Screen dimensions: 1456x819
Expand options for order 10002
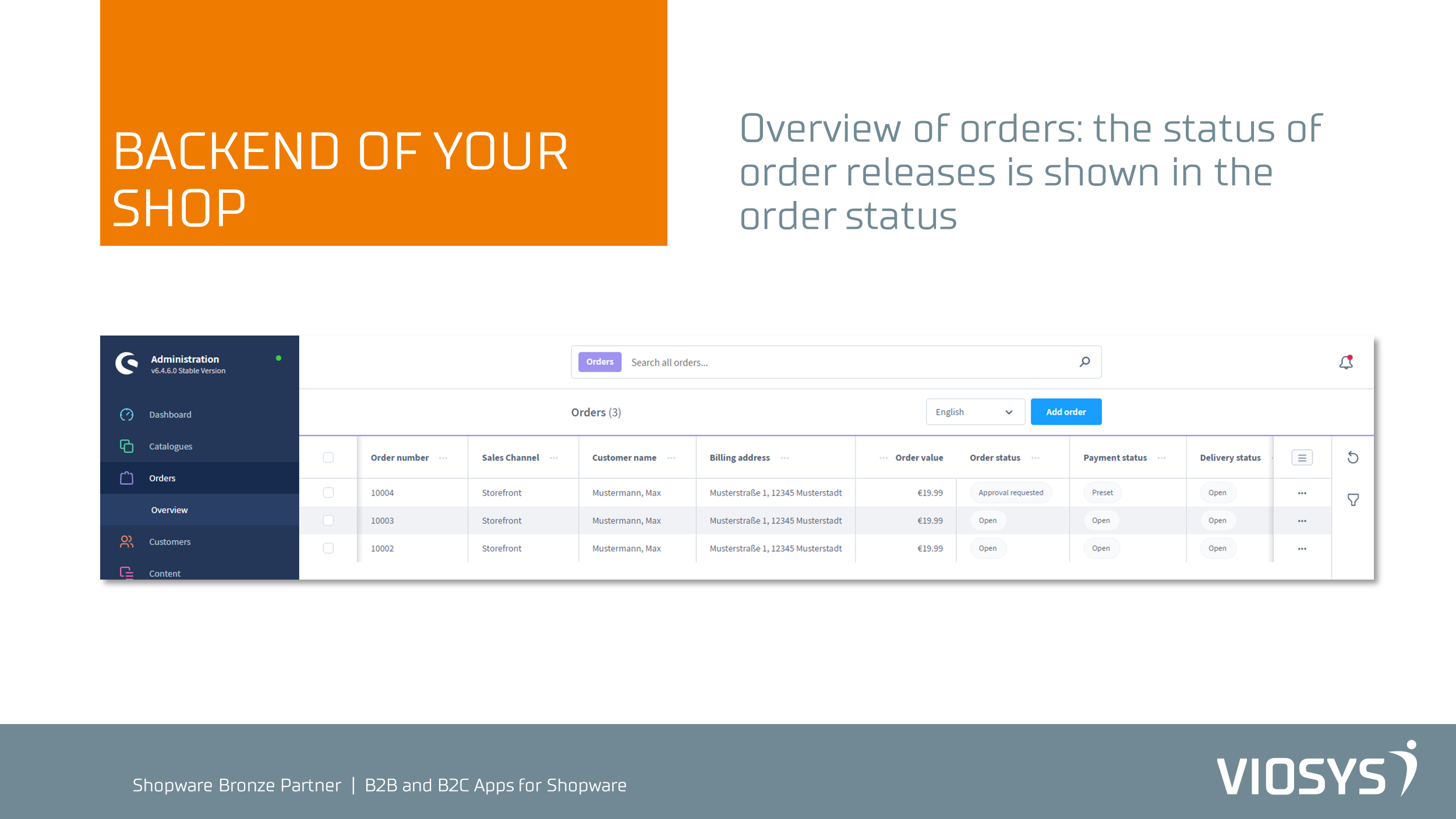(1302, 548)
